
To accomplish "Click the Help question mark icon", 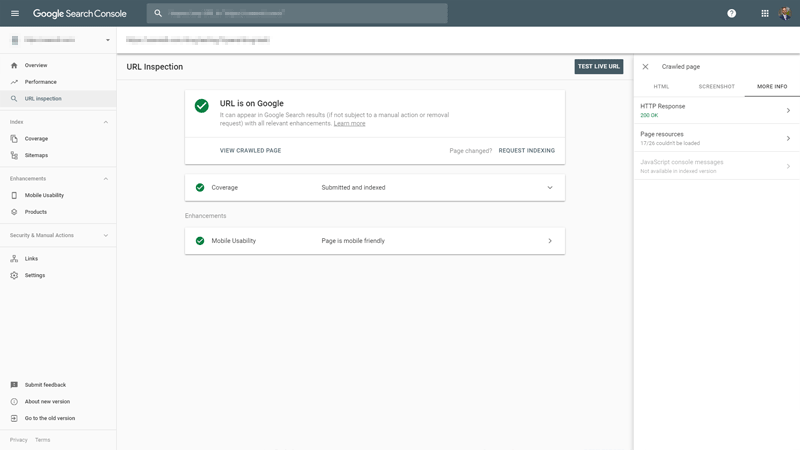I will click(x=732, y=13).
